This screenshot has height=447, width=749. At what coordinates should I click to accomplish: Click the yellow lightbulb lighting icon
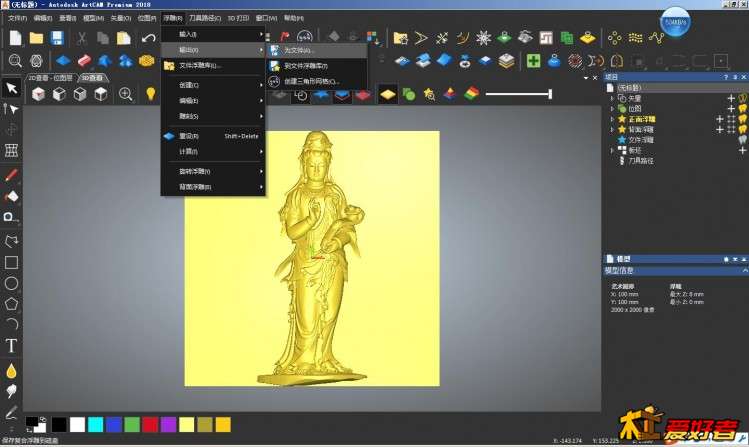[x=150, y=94]
